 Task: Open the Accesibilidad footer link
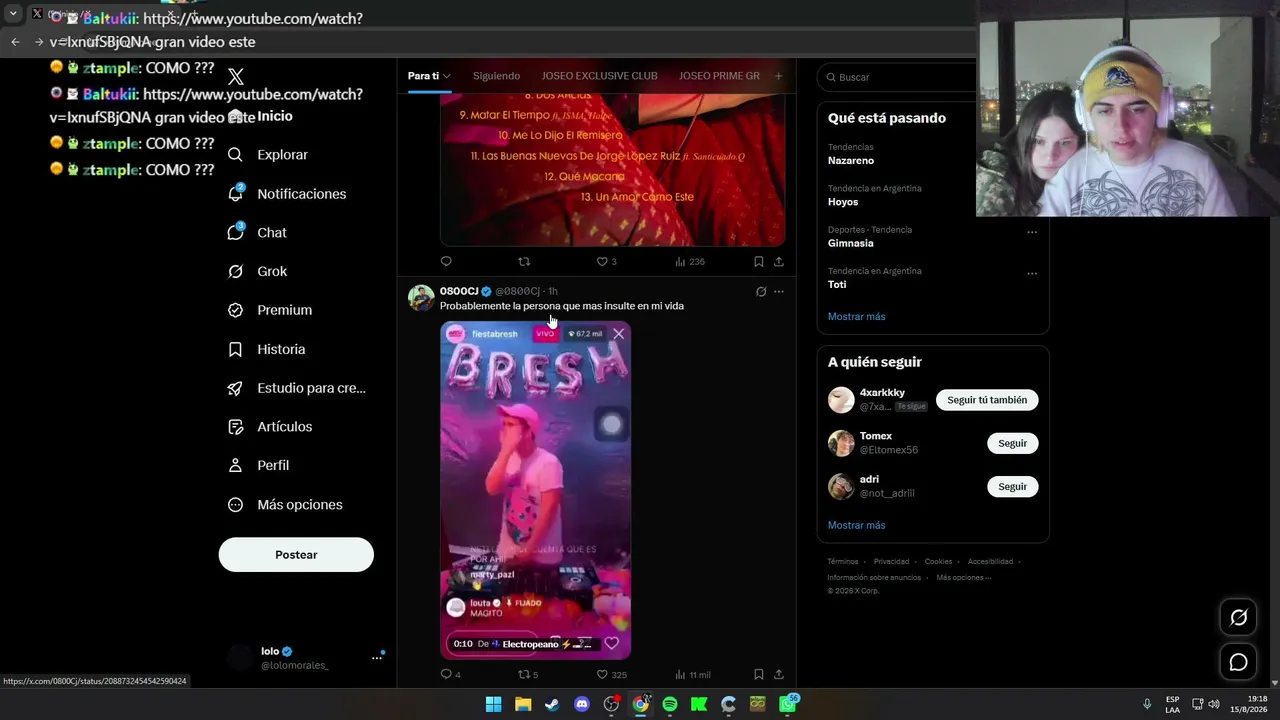[x=990, y=562]
